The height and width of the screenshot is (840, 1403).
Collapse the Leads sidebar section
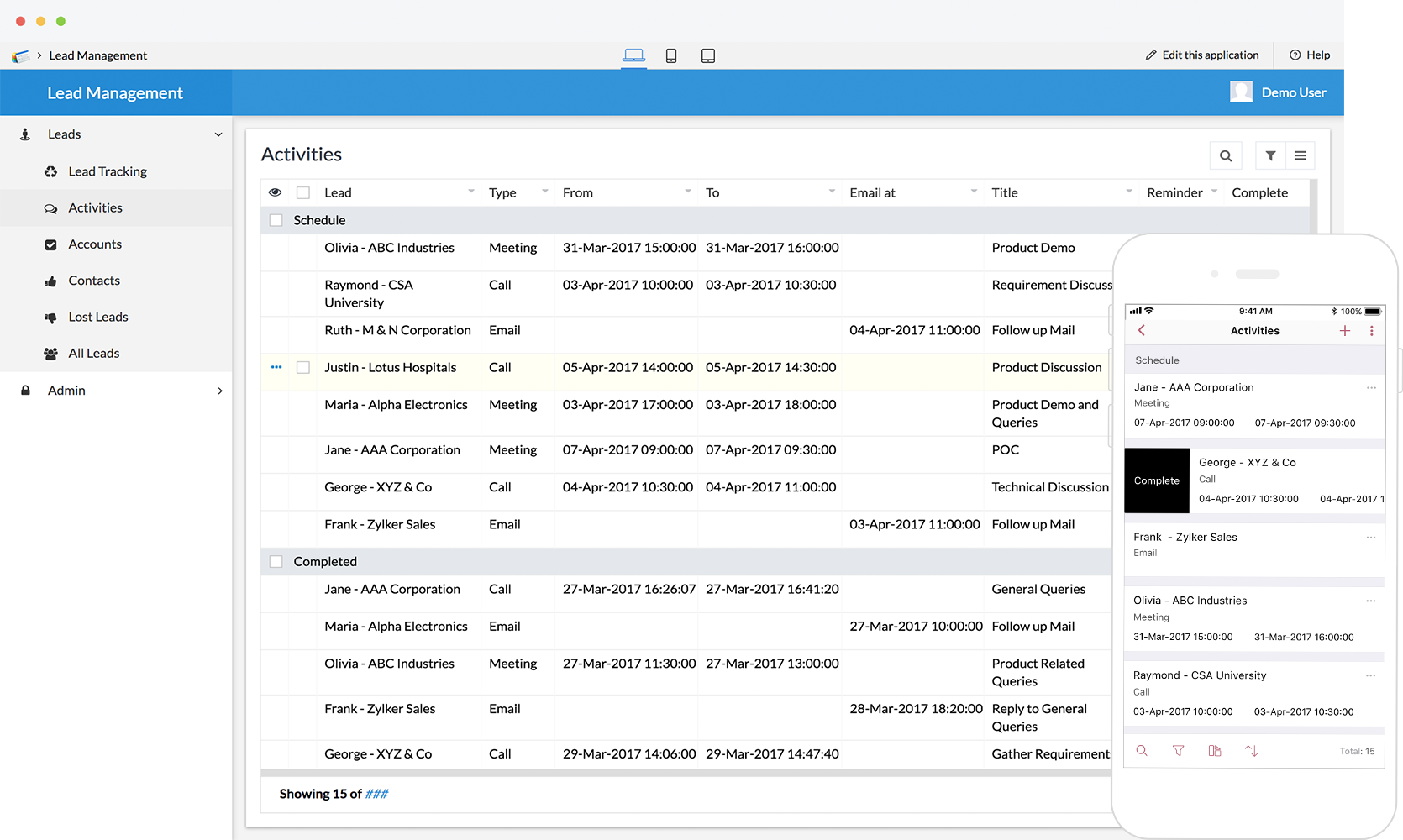pyautogui.click(x=218, y=134)
